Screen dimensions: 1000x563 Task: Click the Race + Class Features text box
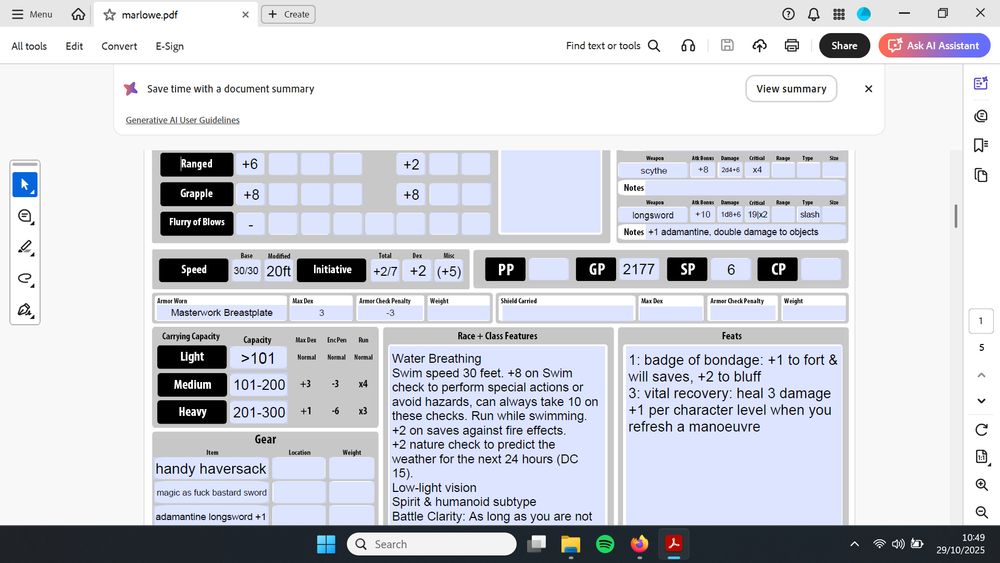click(498, 435)
